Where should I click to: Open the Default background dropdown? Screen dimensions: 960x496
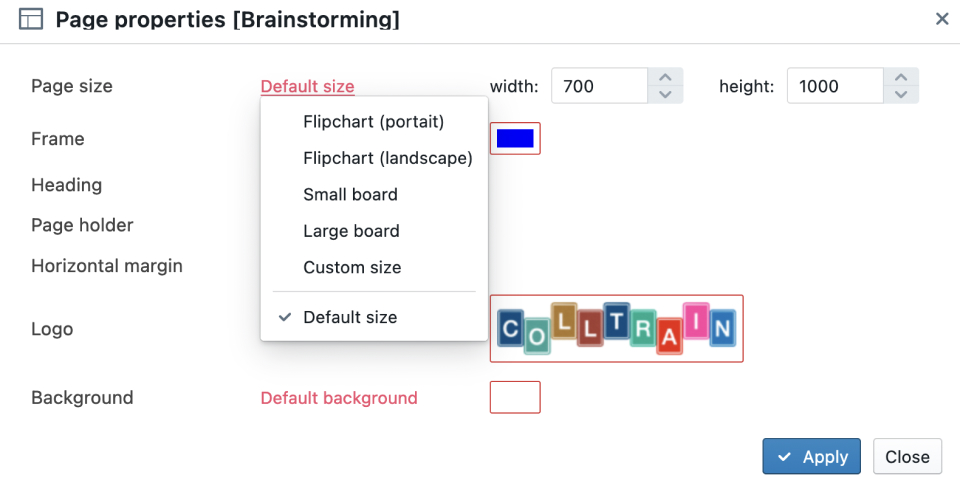(339, 398)
